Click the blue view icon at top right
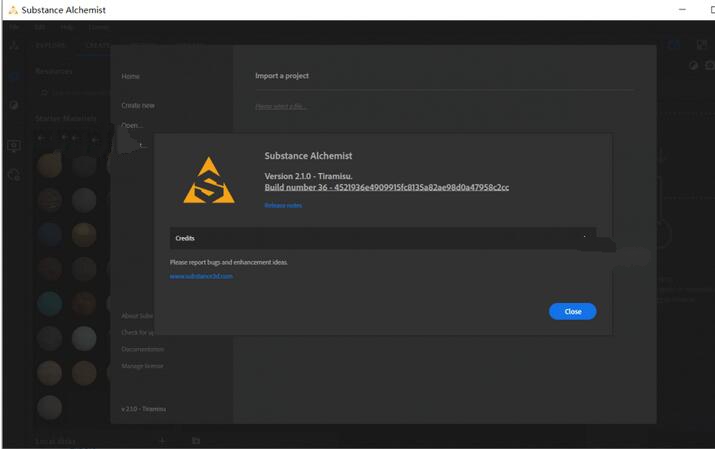Image resolution: width=715 pixels, height=449 pixels. (x=674, y=44)
